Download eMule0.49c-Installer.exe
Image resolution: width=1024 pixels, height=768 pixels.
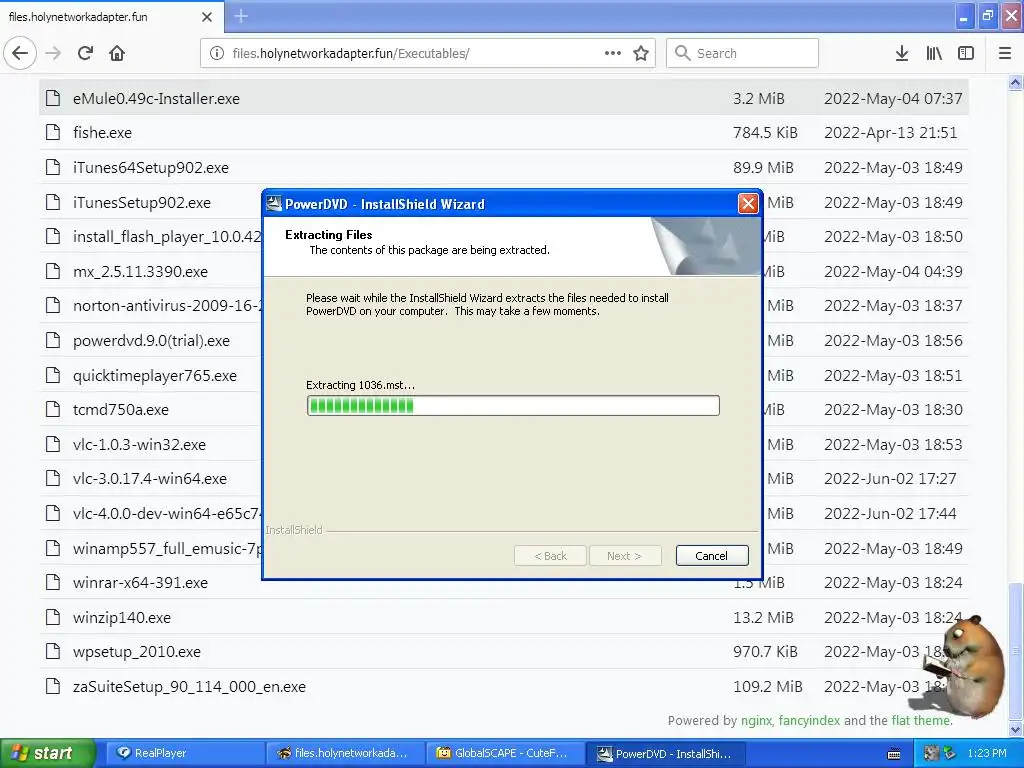(156, 99)
